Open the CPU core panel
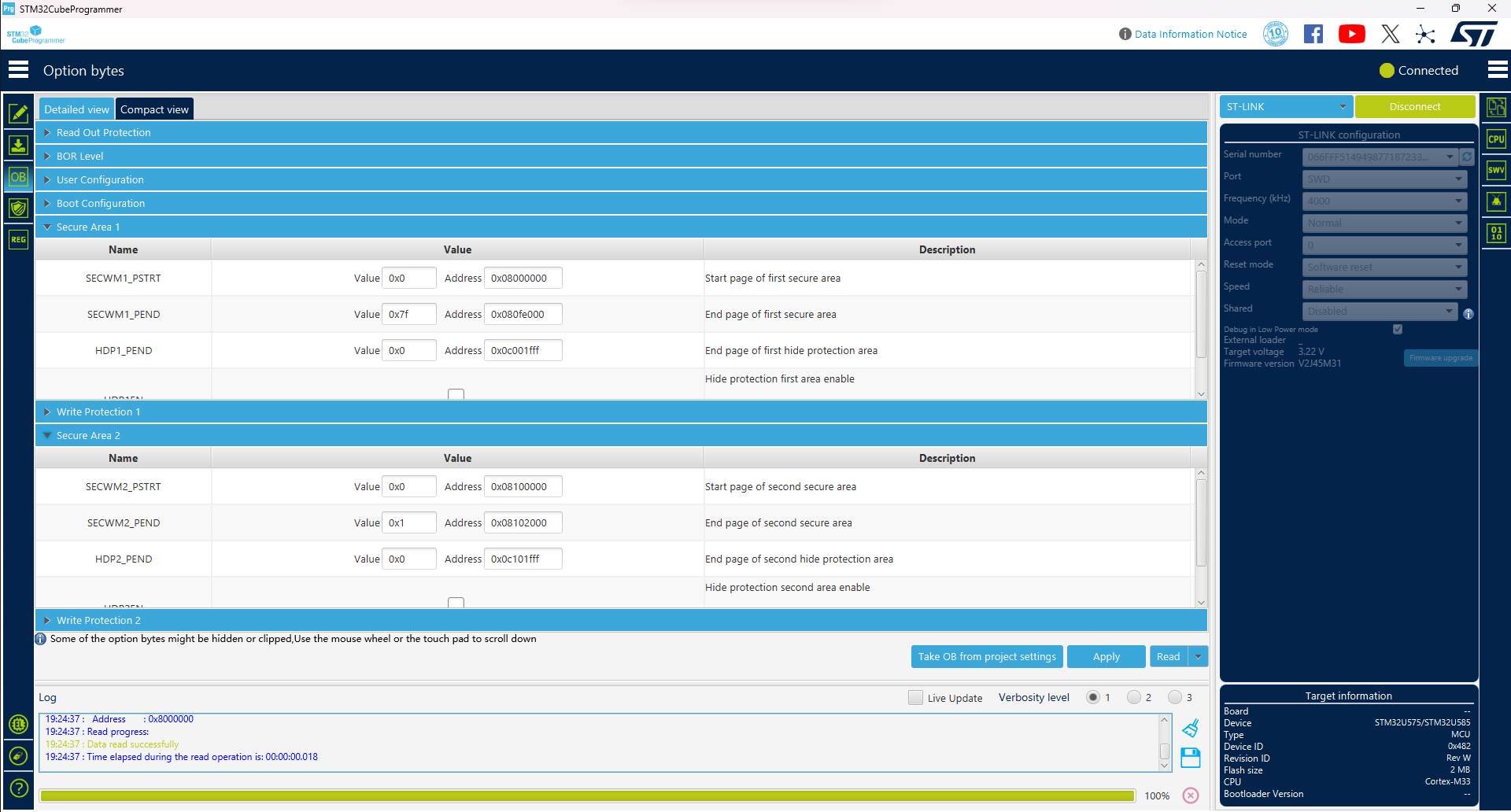 tap(1496, 138)
